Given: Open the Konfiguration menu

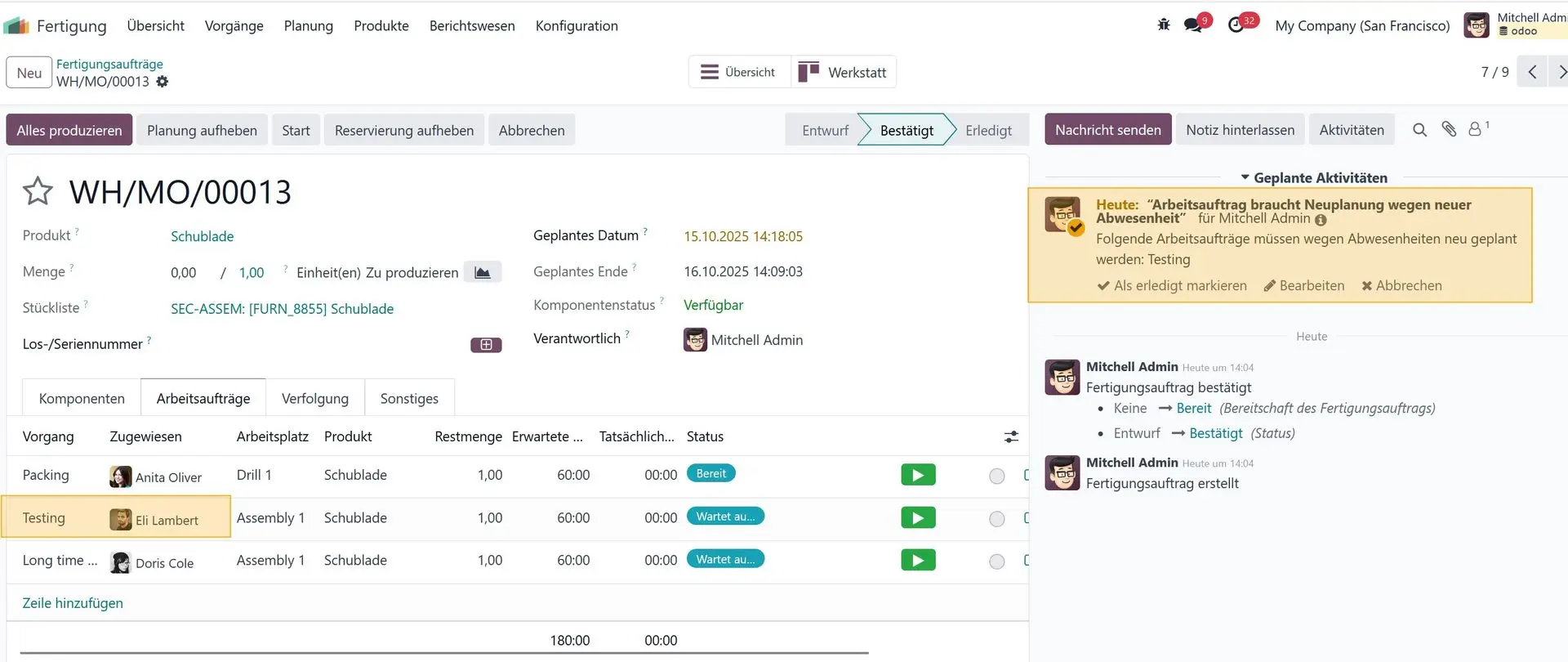Looking at the screenshot, I should (x=577, y=26).
